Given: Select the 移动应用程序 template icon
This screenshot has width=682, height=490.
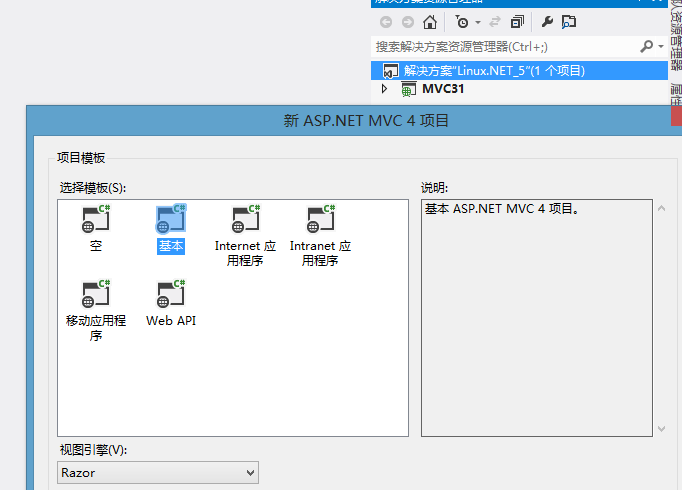Looking at the screenshot, I should (x=96, y=293).
